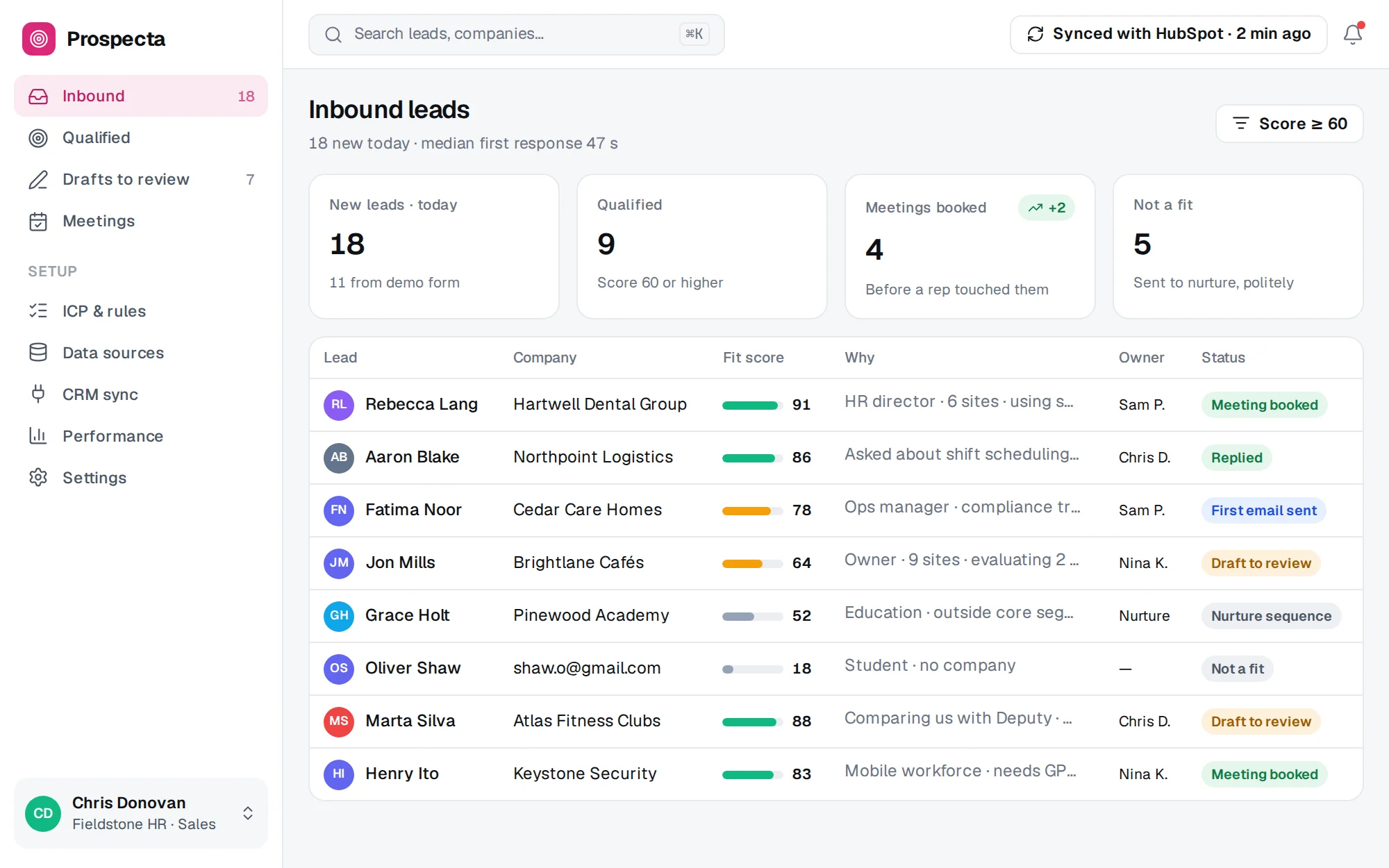Click the Status column header
This screenshot has height=868, width=1389.
pos(1223,358)
